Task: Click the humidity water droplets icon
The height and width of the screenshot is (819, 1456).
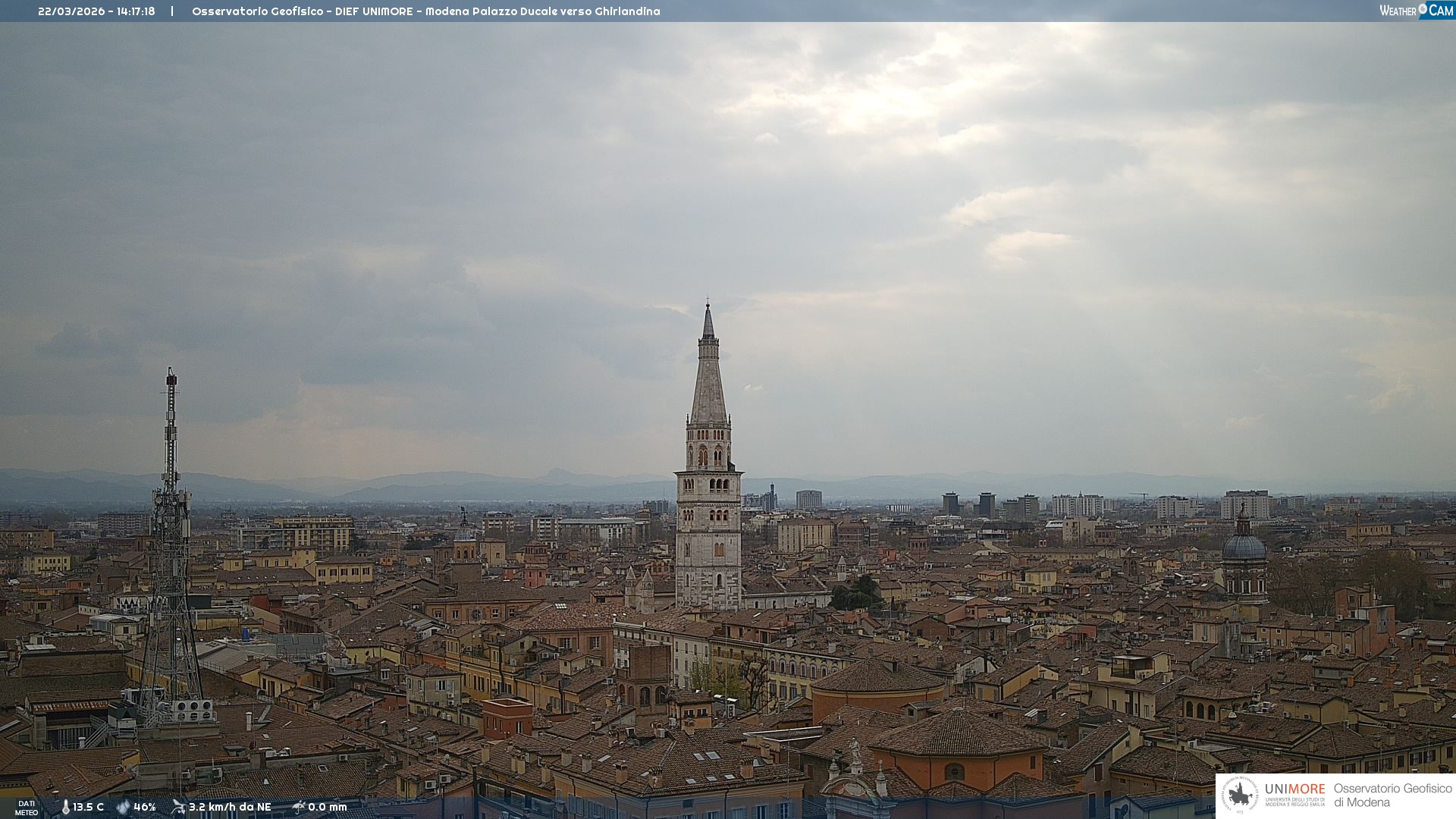Action: point(123,807)
